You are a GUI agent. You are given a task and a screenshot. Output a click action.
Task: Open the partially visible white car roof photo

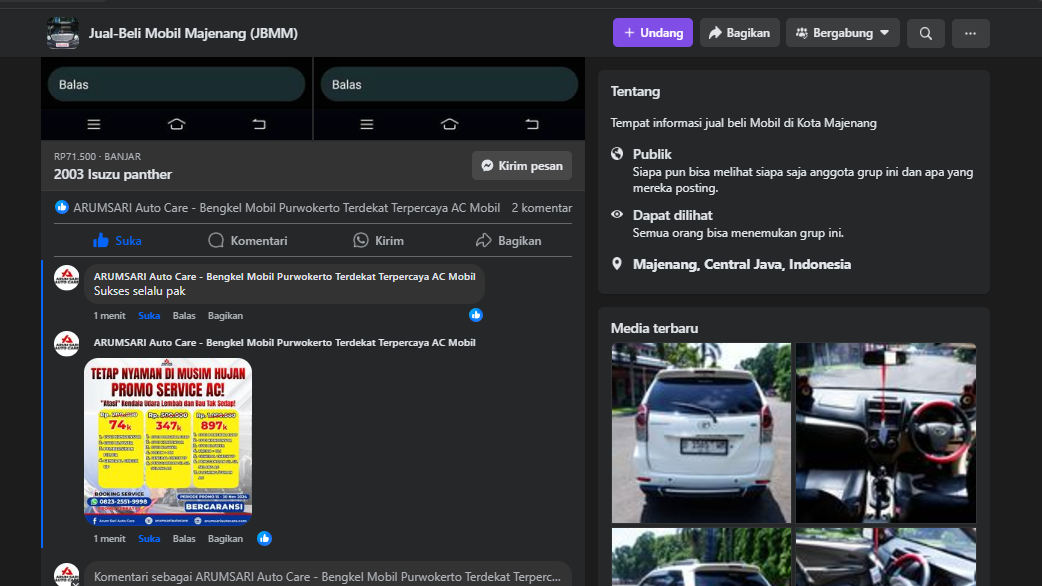click(701, 557)
